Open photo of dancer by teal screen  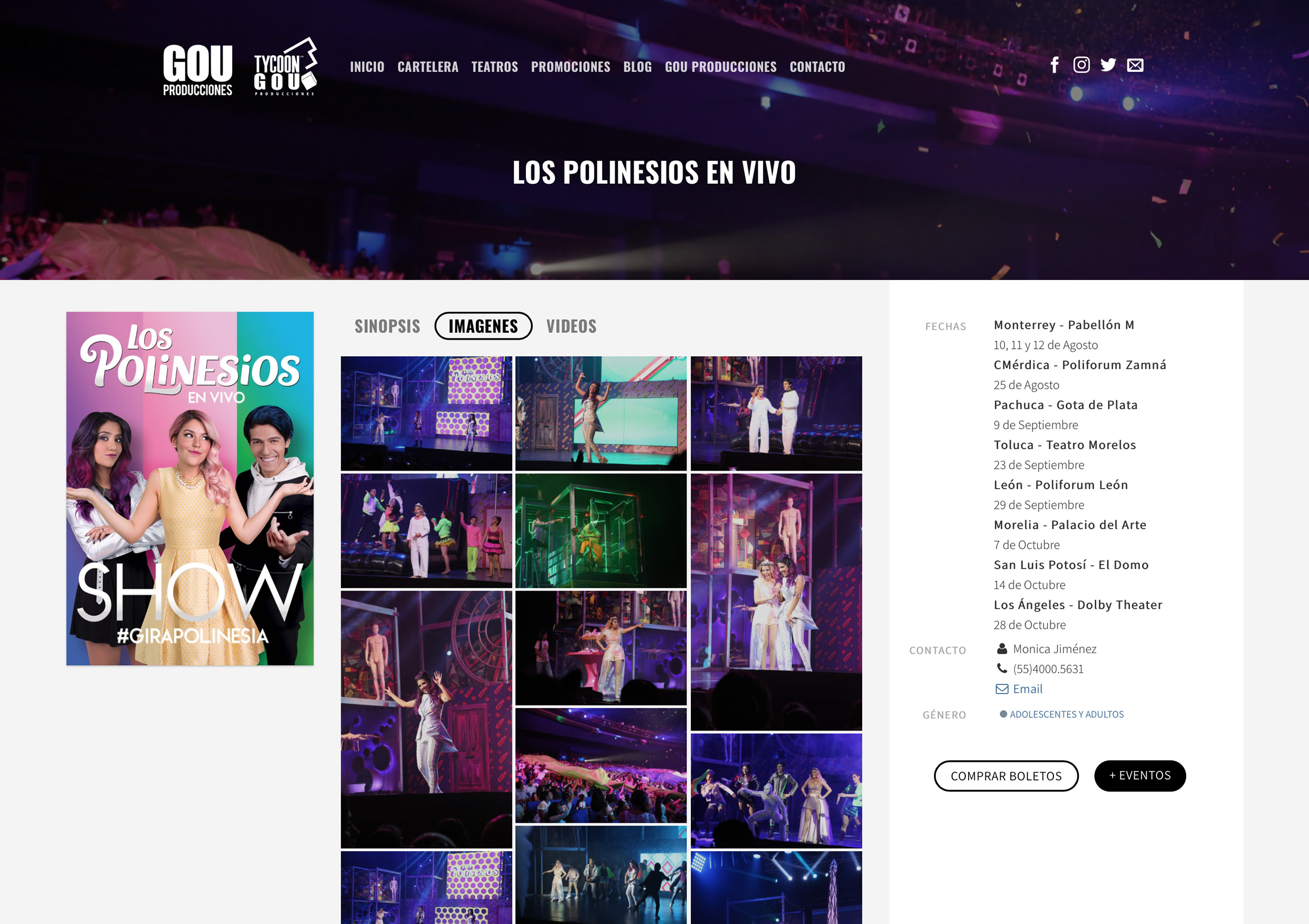601,413
